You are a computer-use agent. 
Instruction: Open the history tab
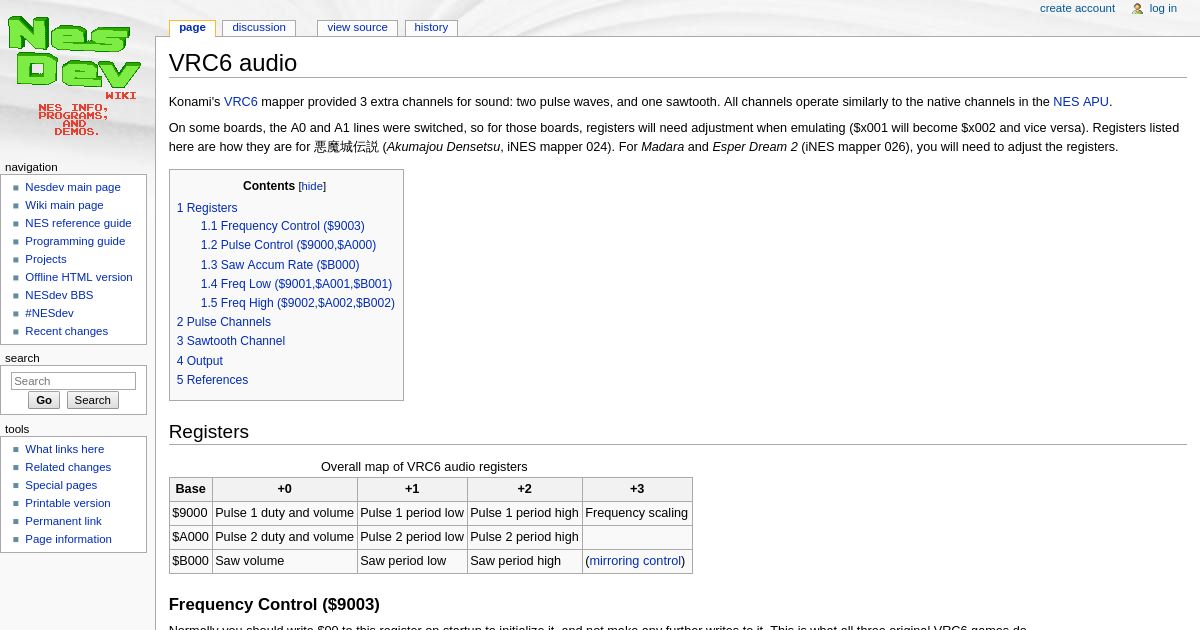click(431, 28)
